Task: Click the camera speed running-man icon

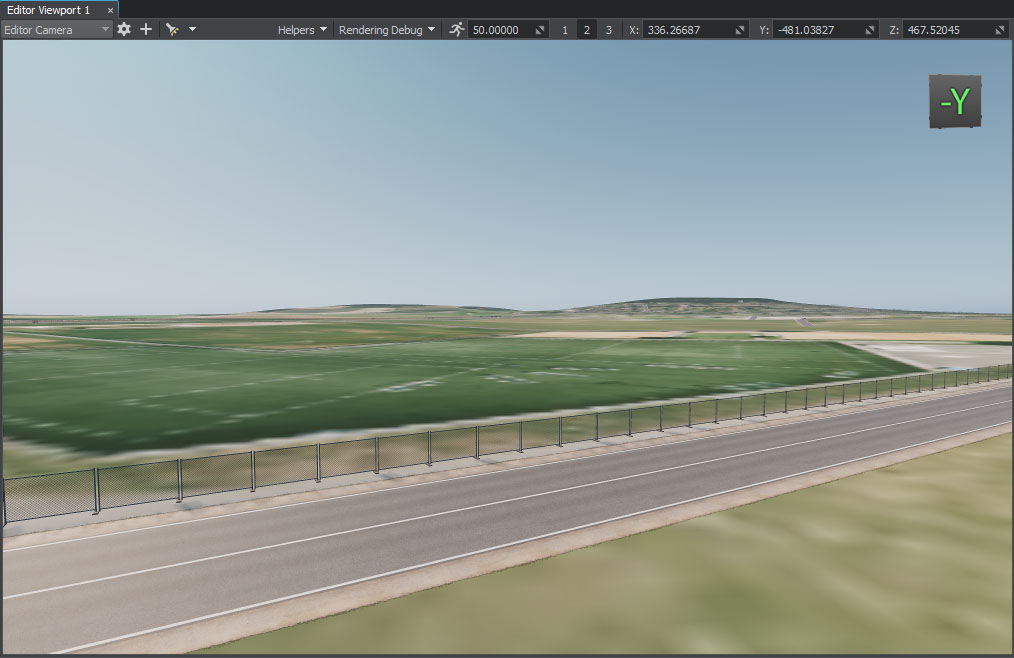Action: 457,30
